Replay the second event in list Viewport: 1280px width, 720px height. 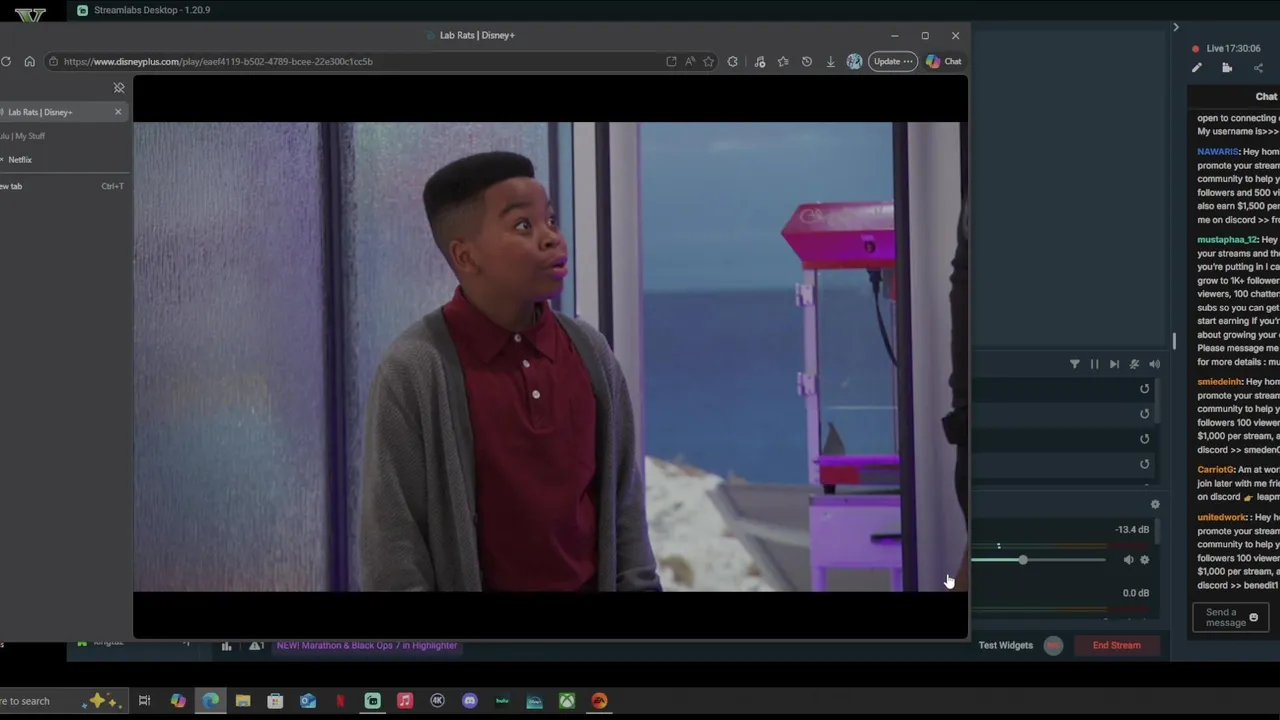point(1145,414)
